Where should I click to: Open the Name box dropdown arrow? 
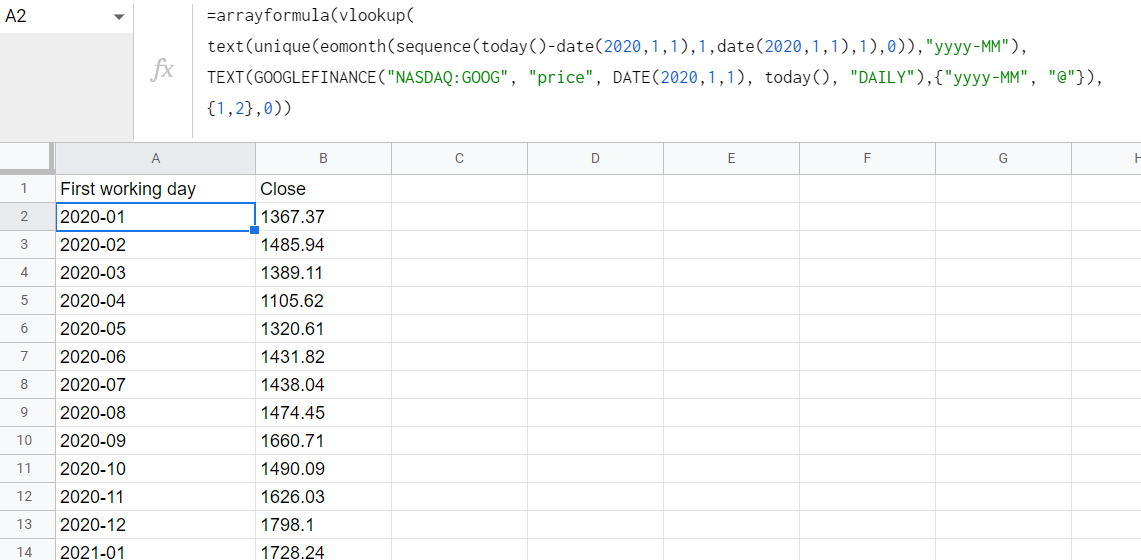(x=119, y=17)
